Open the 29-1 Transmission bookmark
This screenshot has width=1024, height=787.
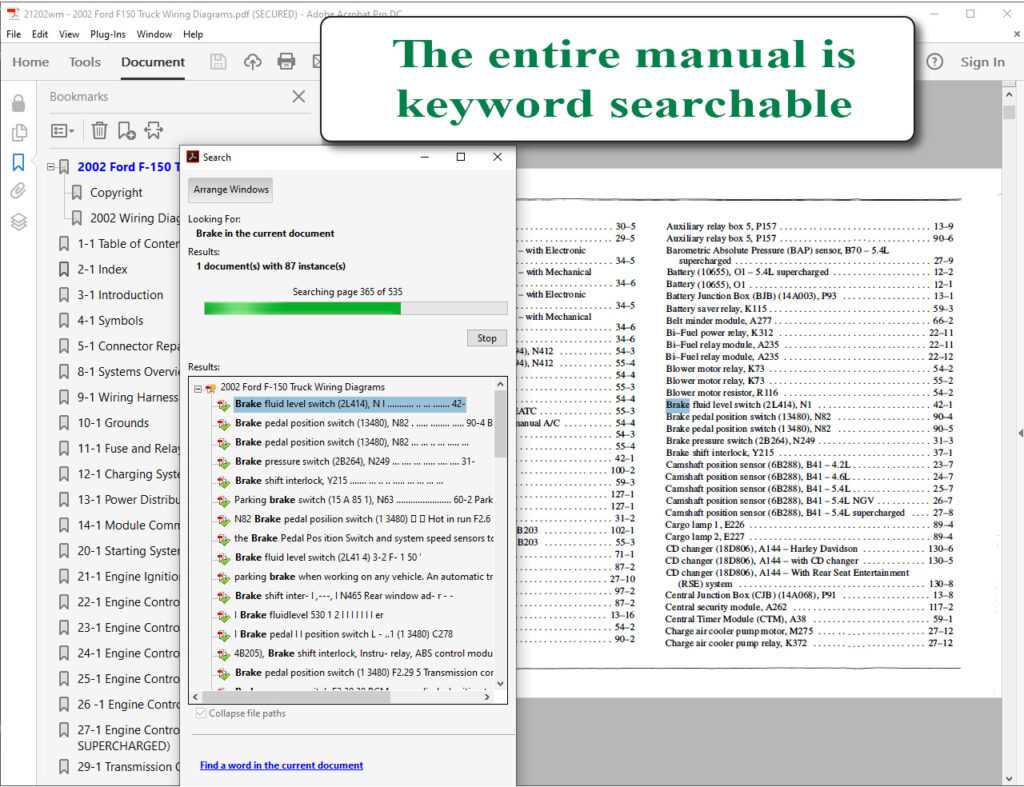click(128, 767)
